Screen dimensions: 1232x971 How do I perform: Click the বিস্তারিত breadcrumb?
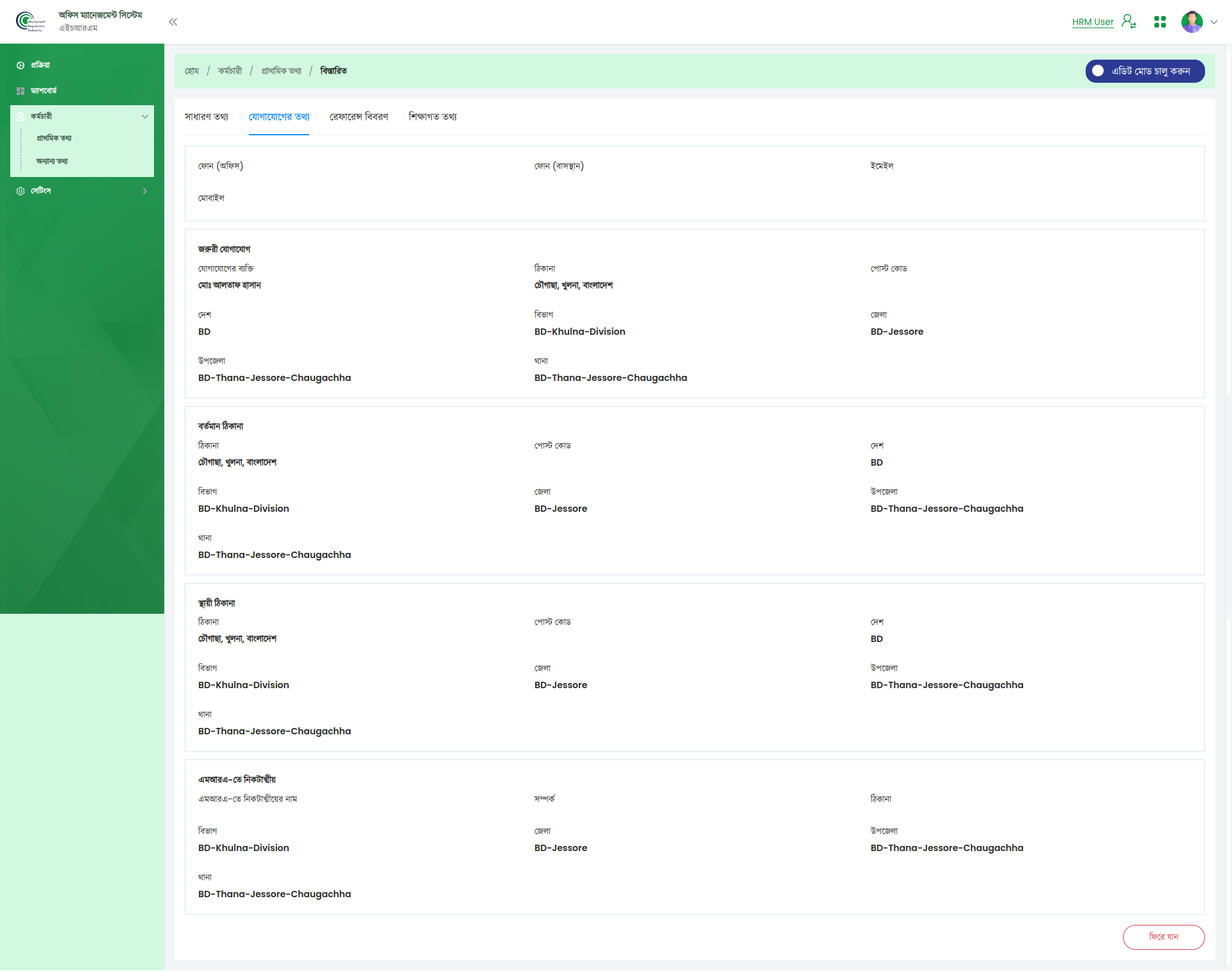[x=334, y=71]
